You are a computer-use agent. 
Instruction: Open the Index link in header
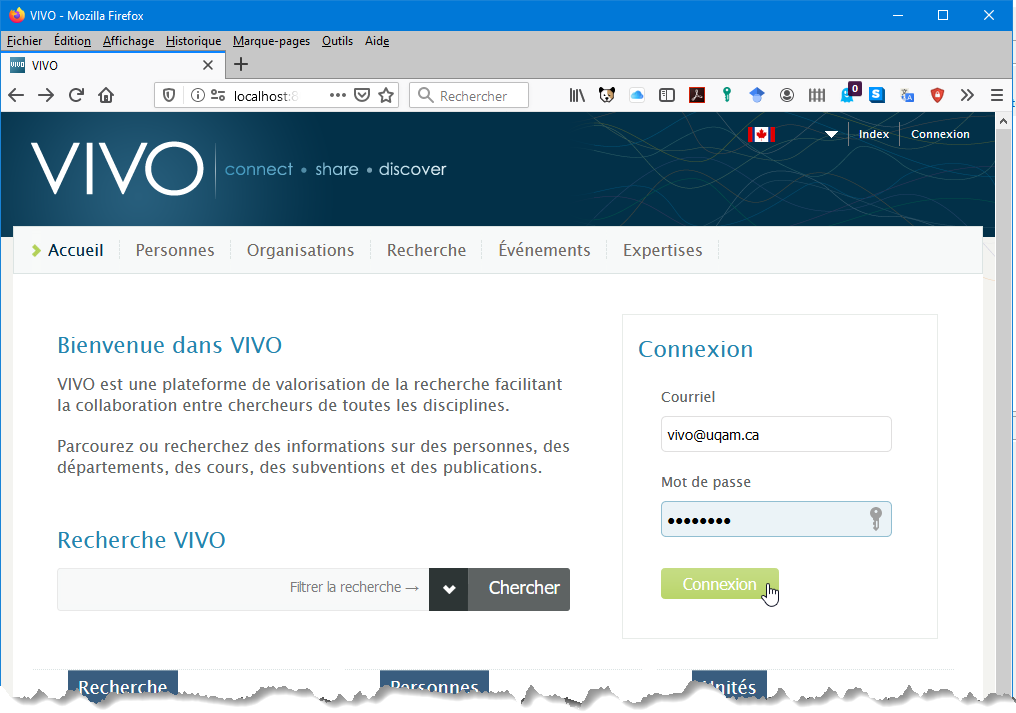[873, 134]
